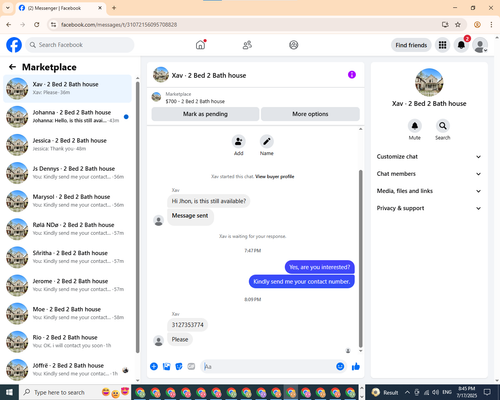Image resolution: width=500 pixels, height=400 pixels.
Task: Open the Friends icon in top navigation
Action: [247, 45]
